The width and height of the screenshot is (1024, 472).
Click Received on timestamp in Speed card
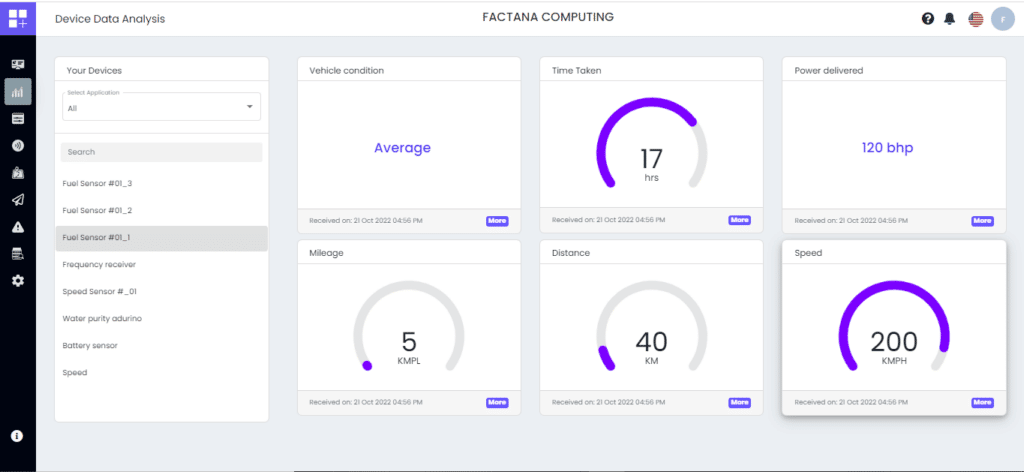pyautogui.click(x=851, y=403)
